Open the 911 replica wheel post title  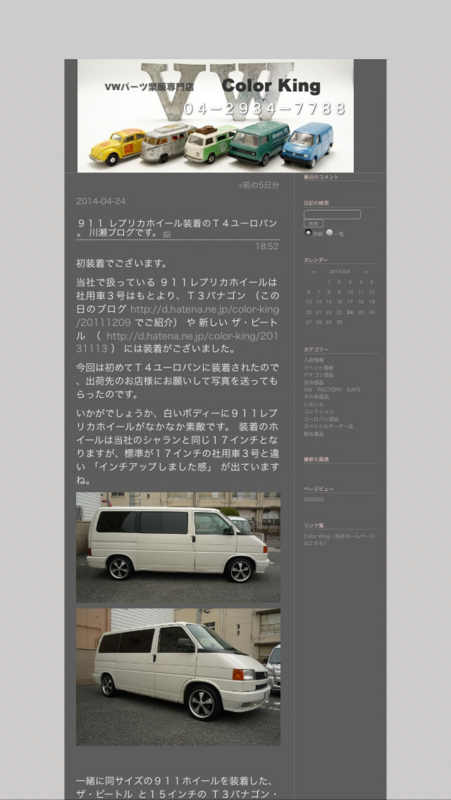pyautogui.click(x=177, y=228)
